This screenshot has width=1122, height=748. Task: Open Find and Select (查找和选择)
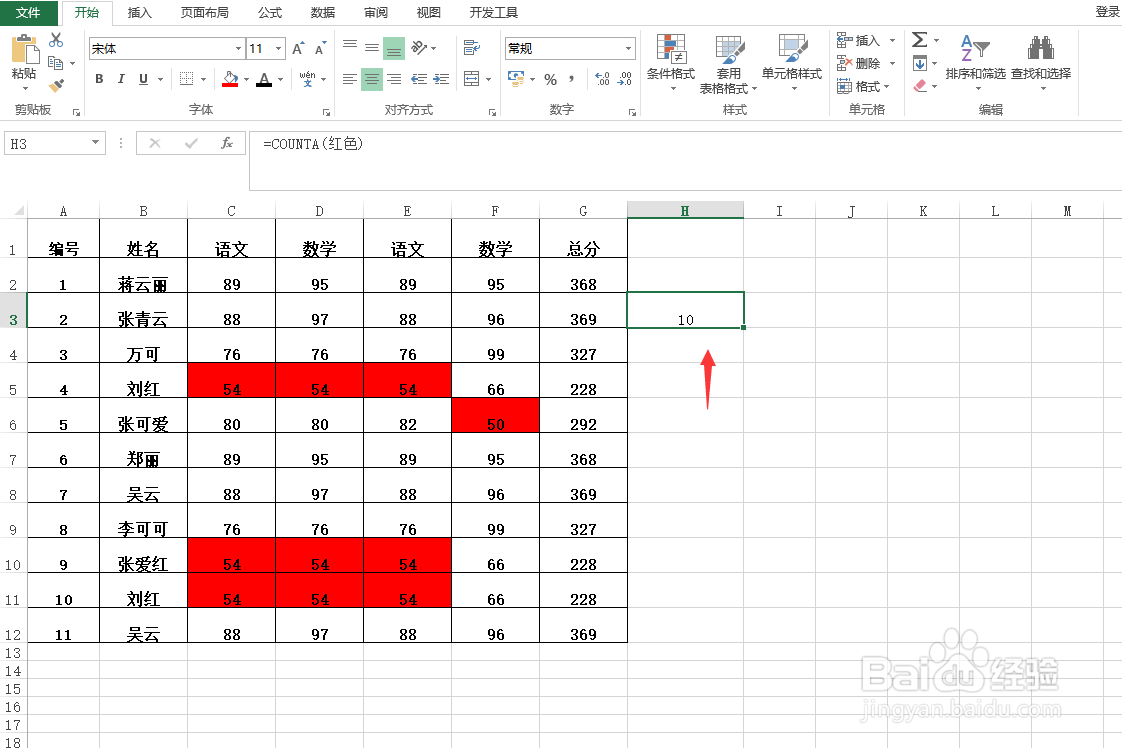click(x=1040, y=63)
